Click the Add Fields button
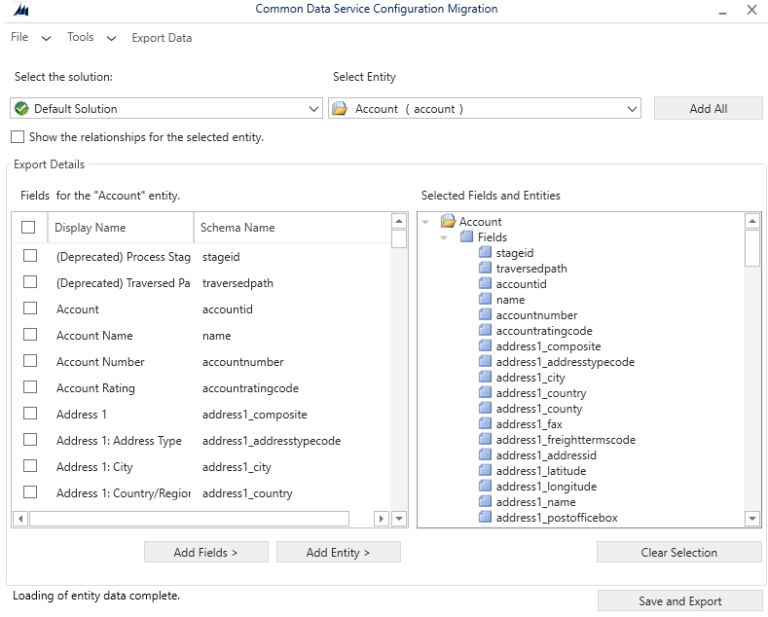Viewport: 768px width, 617px height. click(206, 552)
